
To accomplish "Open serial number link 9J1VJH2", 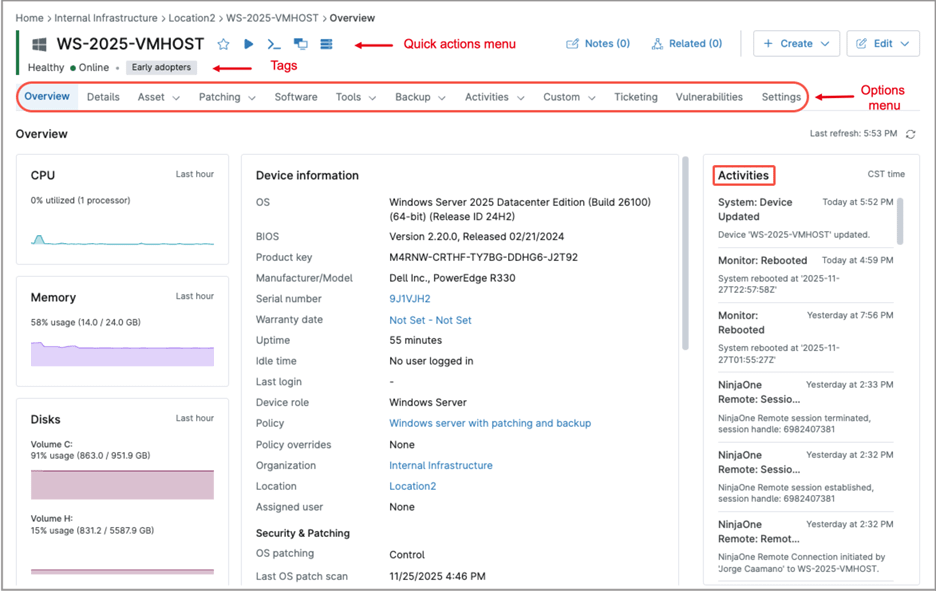I will 408,298.
